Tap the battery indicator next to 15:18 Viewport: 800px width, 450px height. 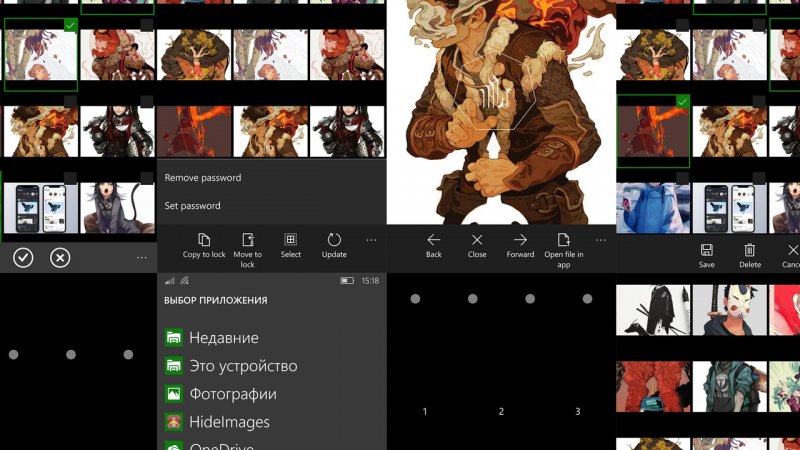[347, 281]
